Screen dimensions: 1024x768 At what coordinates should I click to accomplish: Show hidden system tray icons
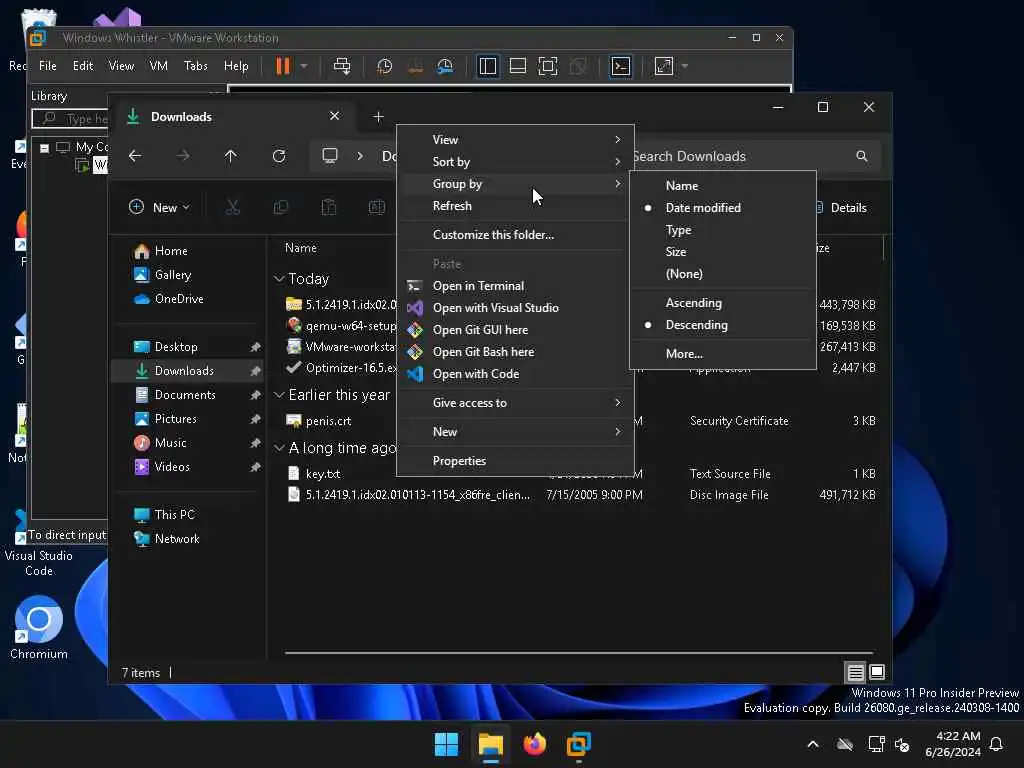pos(813,744)
